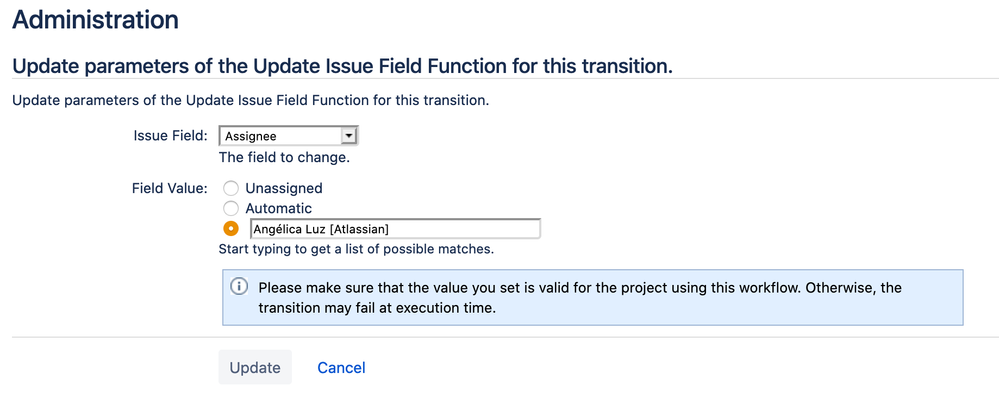Click 'Start typing to get a list' hint
Screen dimensions: 999x396
(x=356, y=249)
